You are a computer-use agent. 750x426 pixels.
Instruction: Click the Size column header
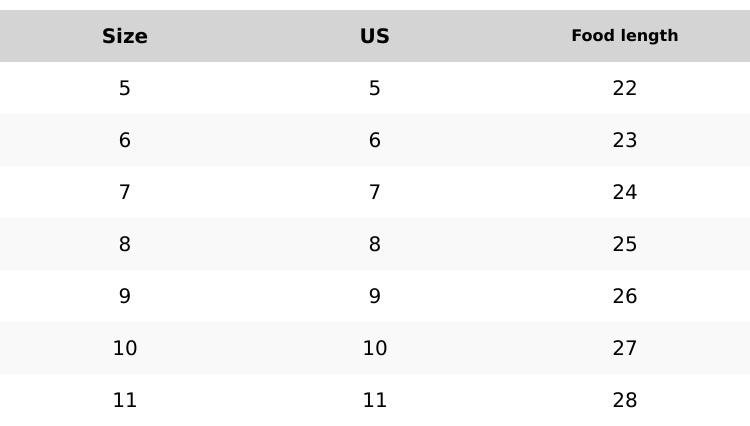pyautogui.click(x=125, y=36)
